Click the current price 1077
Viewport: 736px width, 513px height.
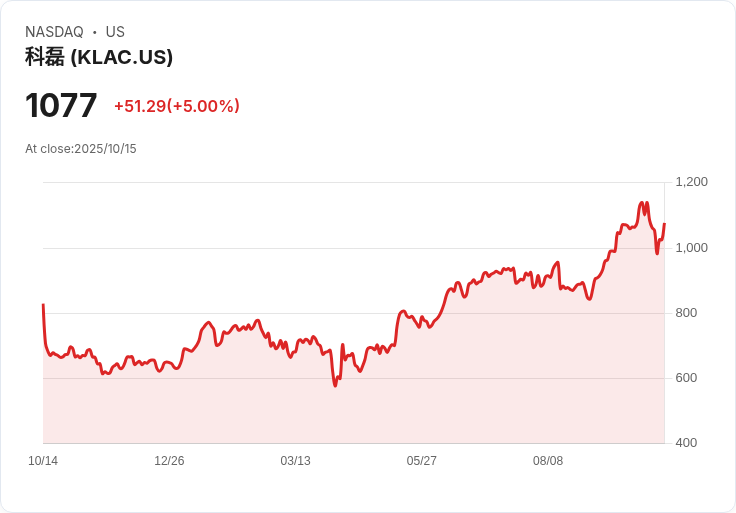61,105
